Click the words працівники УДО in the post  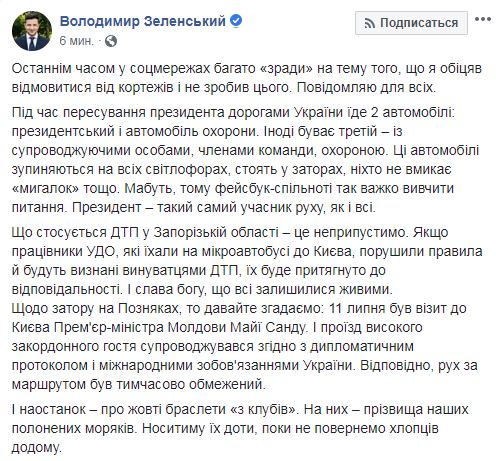63,251
